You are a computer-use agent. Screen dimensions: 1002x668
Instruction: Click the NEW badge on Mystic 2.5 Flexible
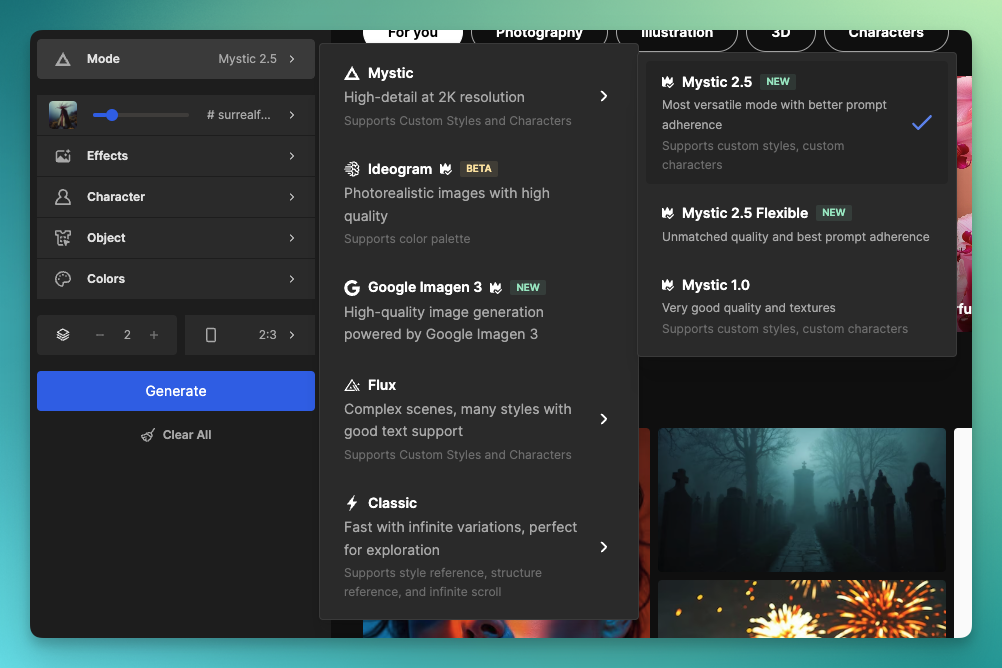coord(833,213)
